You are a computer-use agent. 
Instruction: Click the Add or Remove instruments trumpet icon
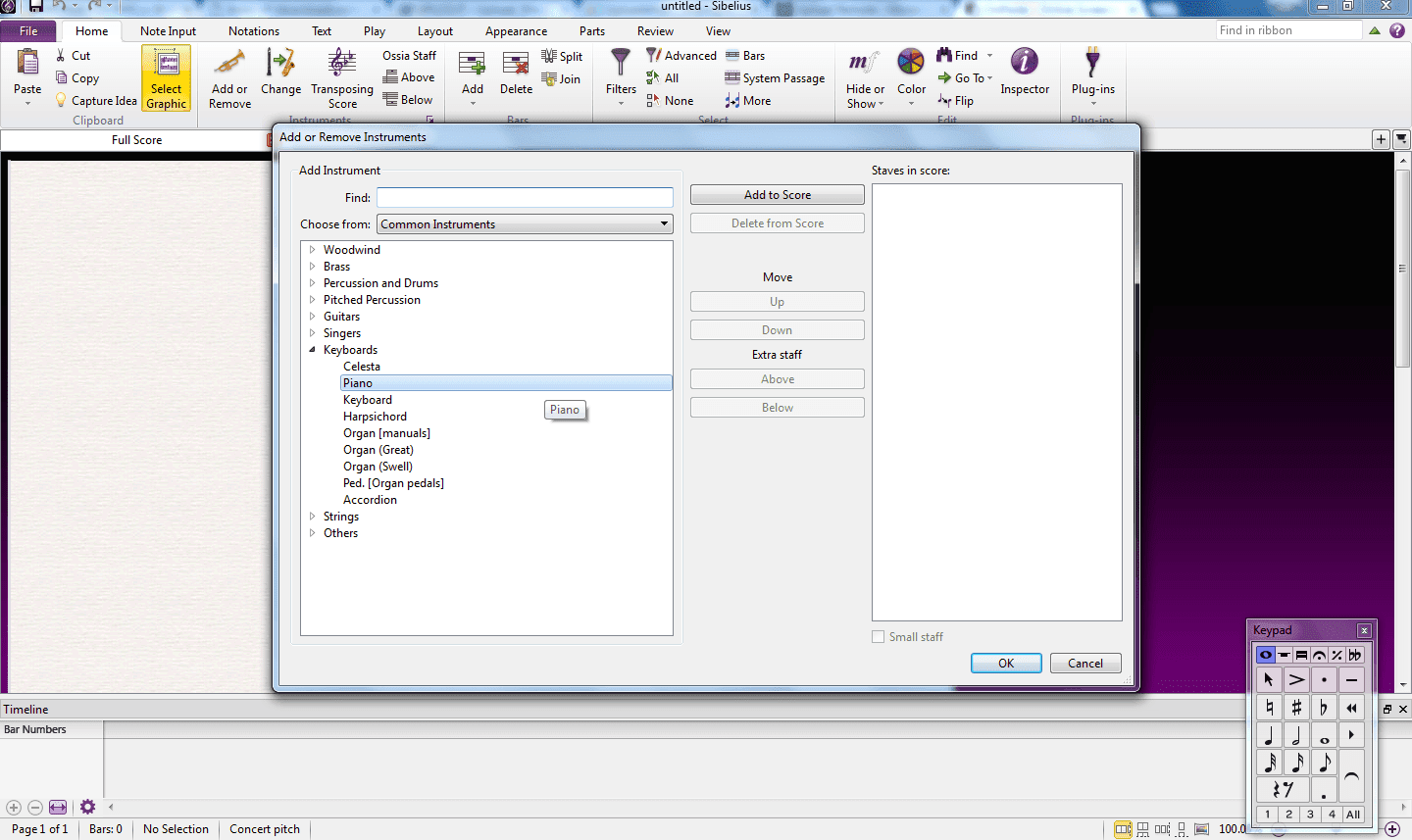tap(229, 64)
